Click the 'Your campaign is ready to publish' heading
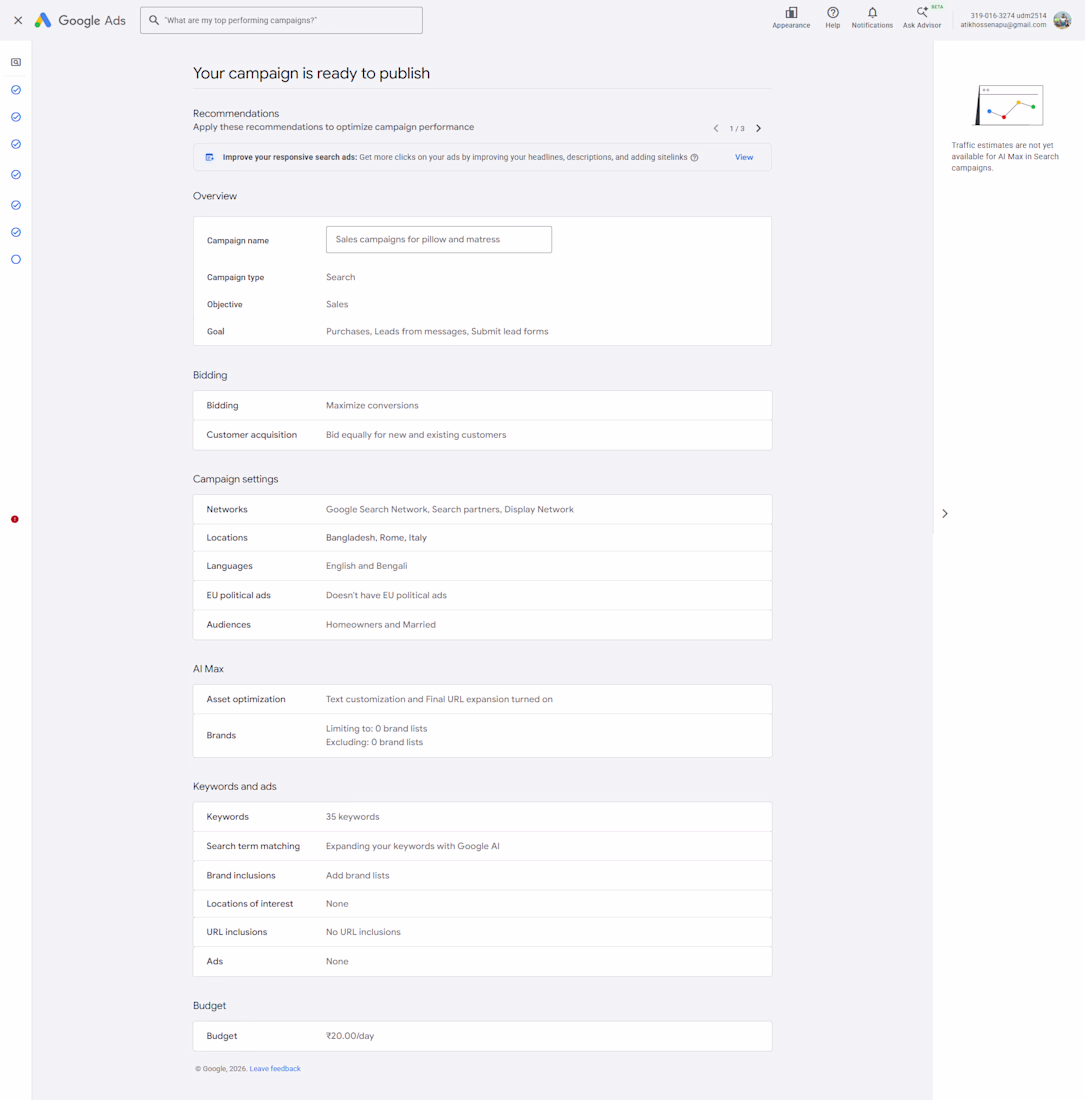This screenshot has width=1085, height=1100. [x=311, y=73]
